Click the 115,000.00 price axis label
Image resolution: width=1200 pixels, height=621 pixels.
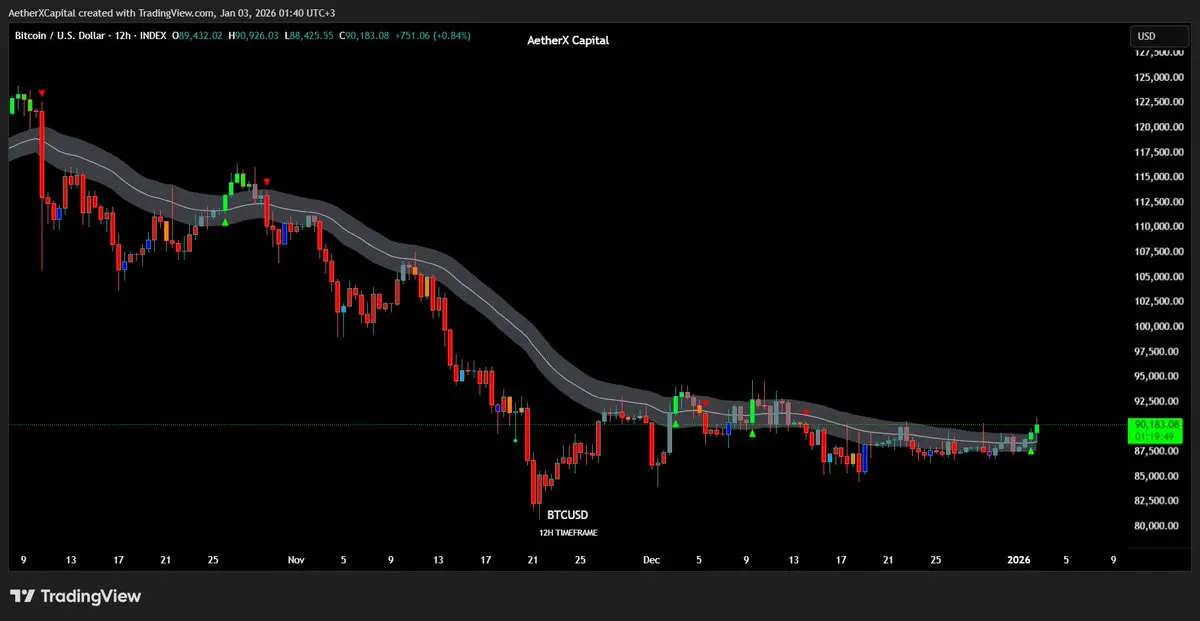(1158, 177)
